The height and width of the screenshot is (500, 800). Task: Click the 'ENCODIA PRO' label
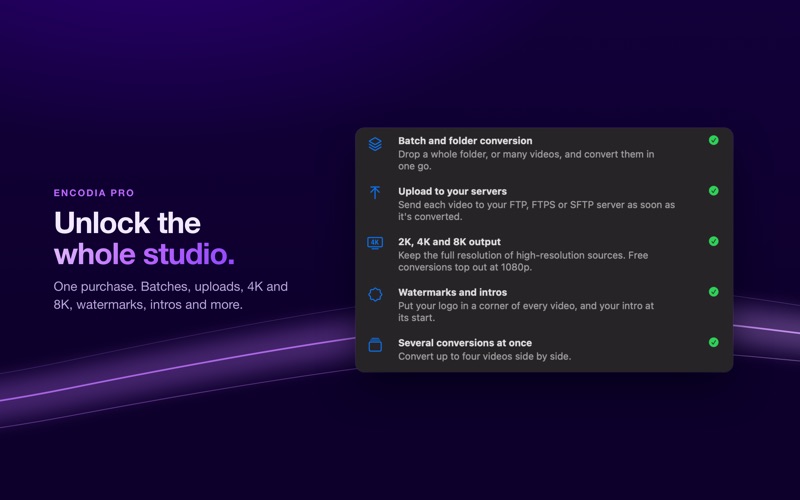tap(94, 193)
